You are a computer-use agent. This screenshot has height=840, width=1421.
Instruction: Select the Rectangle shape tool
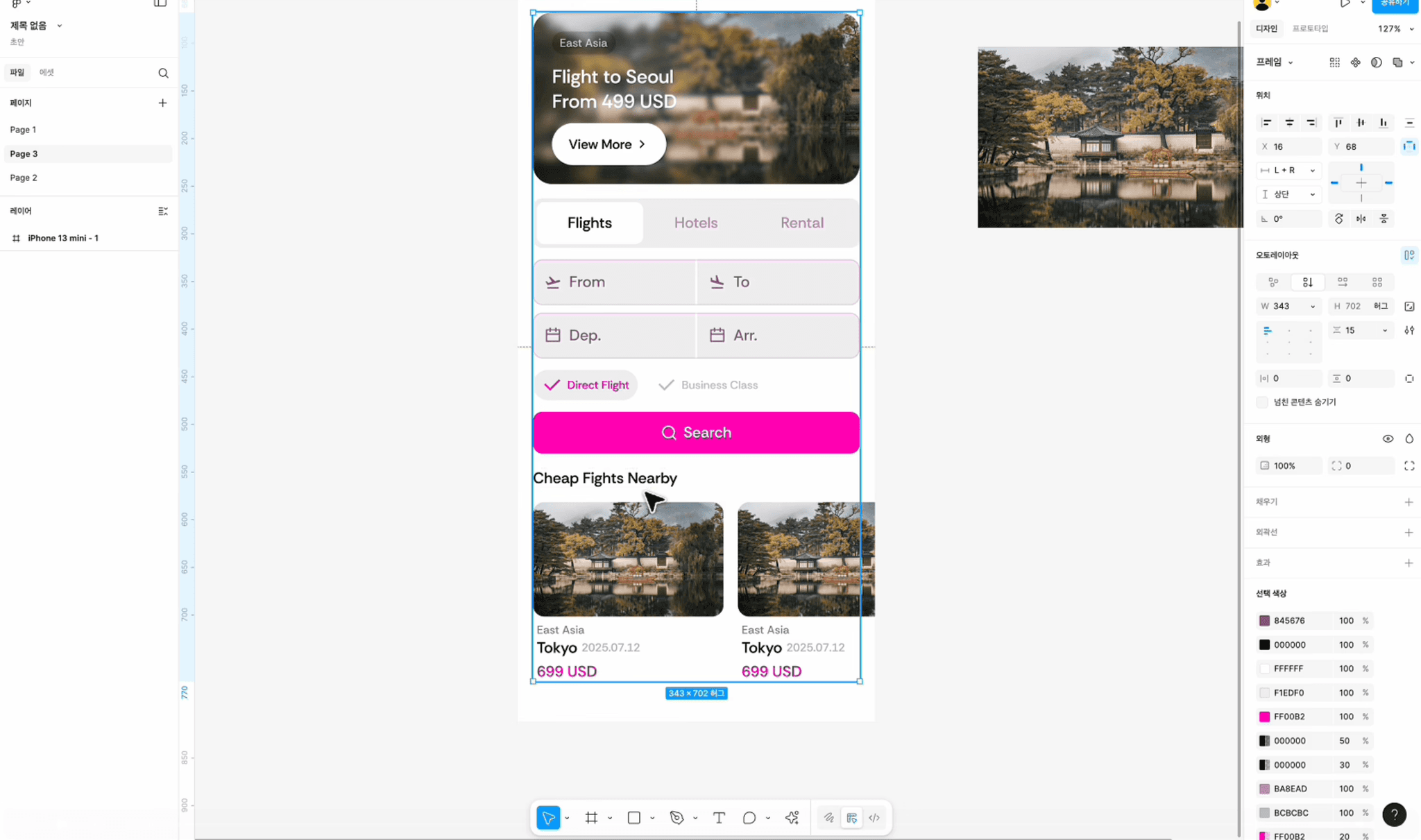pos(633,818)
